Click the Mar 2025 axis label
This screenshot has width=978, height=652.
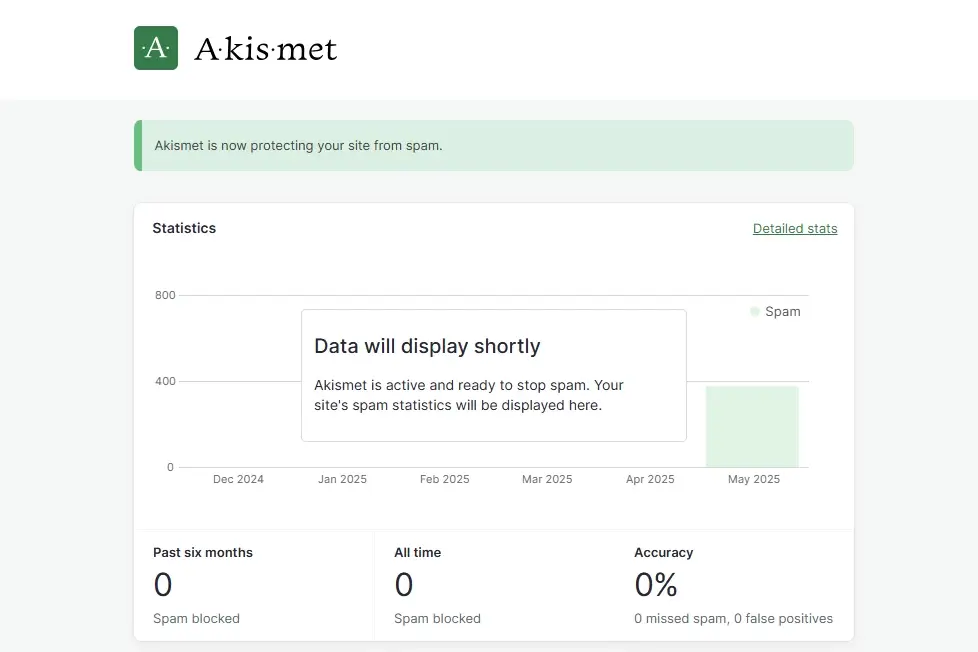[547, 479]
